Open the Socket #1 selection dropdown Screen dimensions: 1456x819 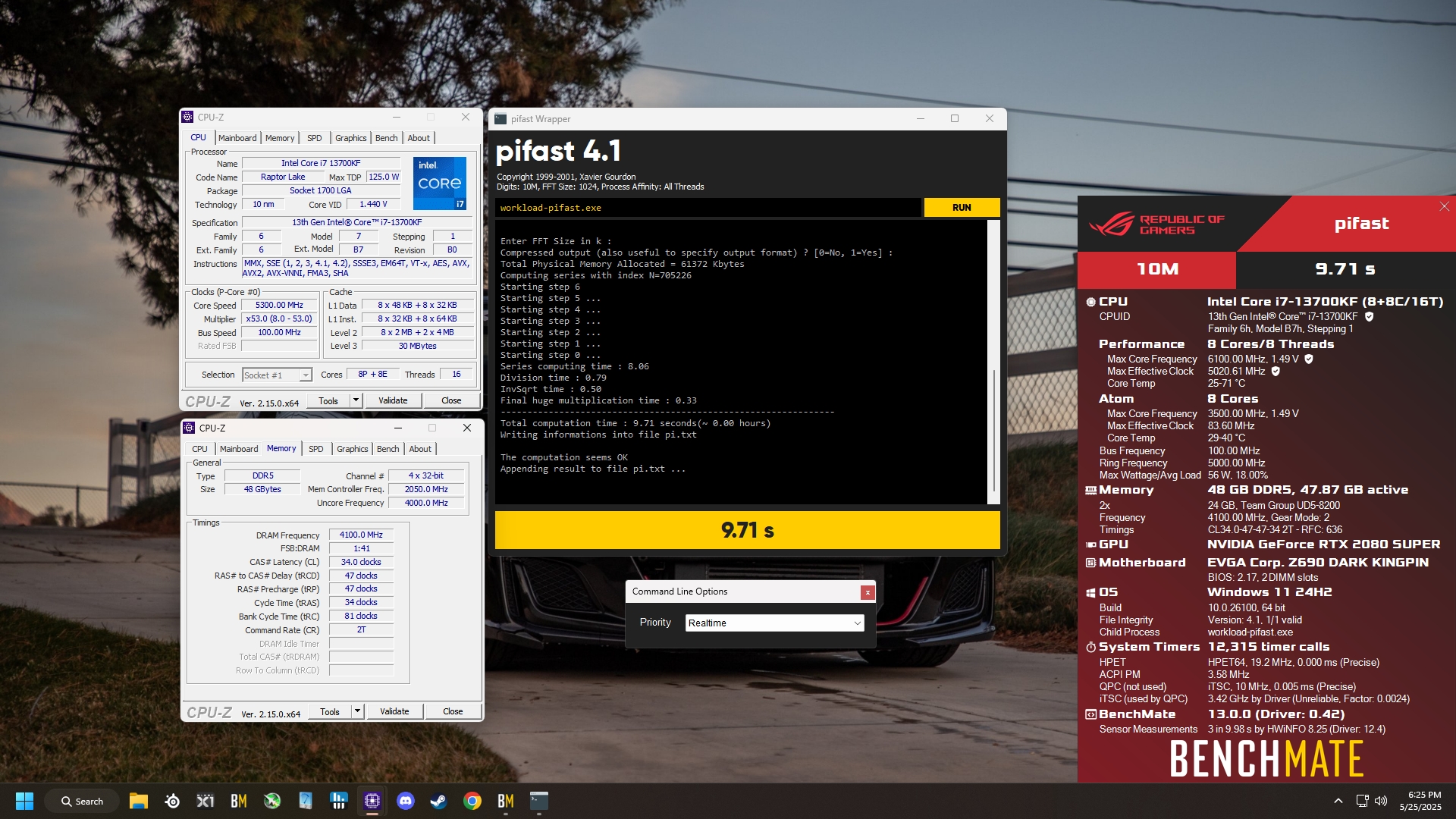277,375
